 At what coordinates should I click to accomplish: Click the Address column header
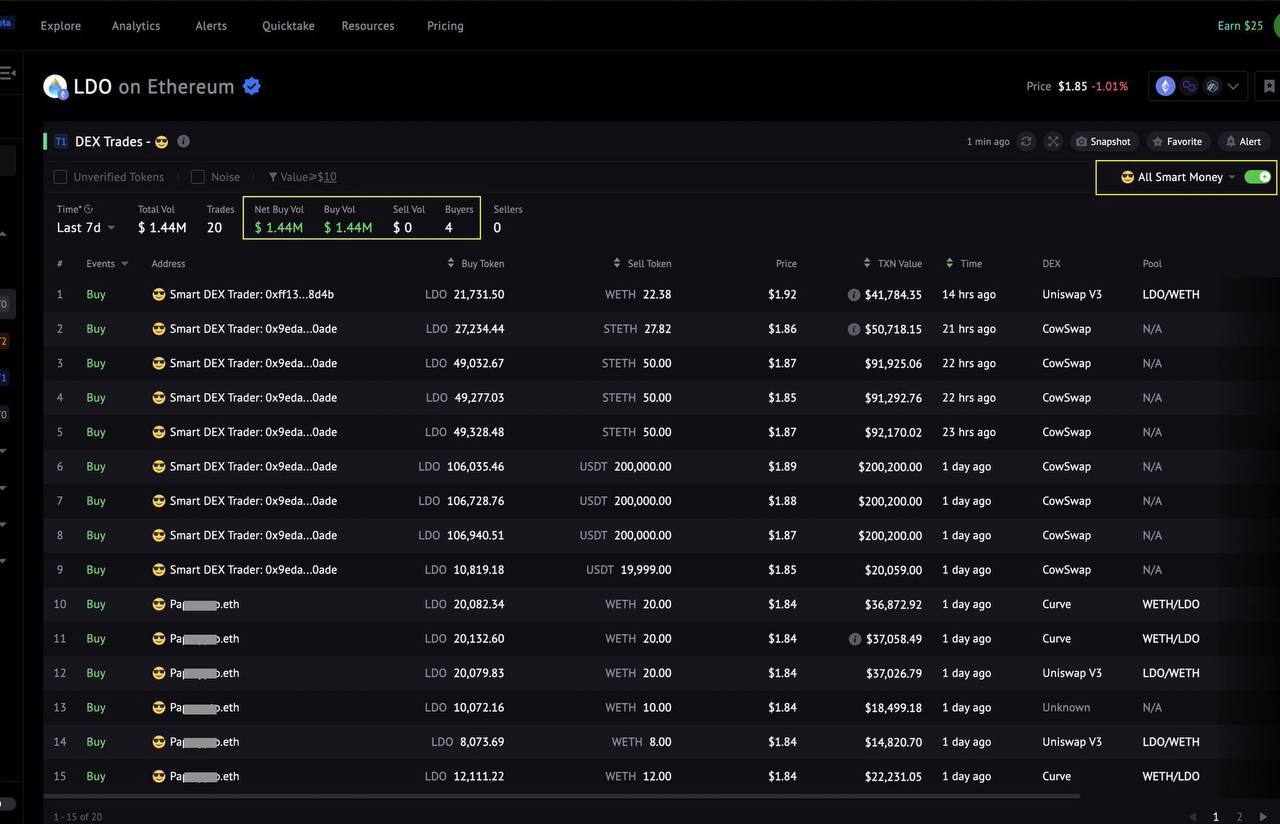[x=168, y=264]
